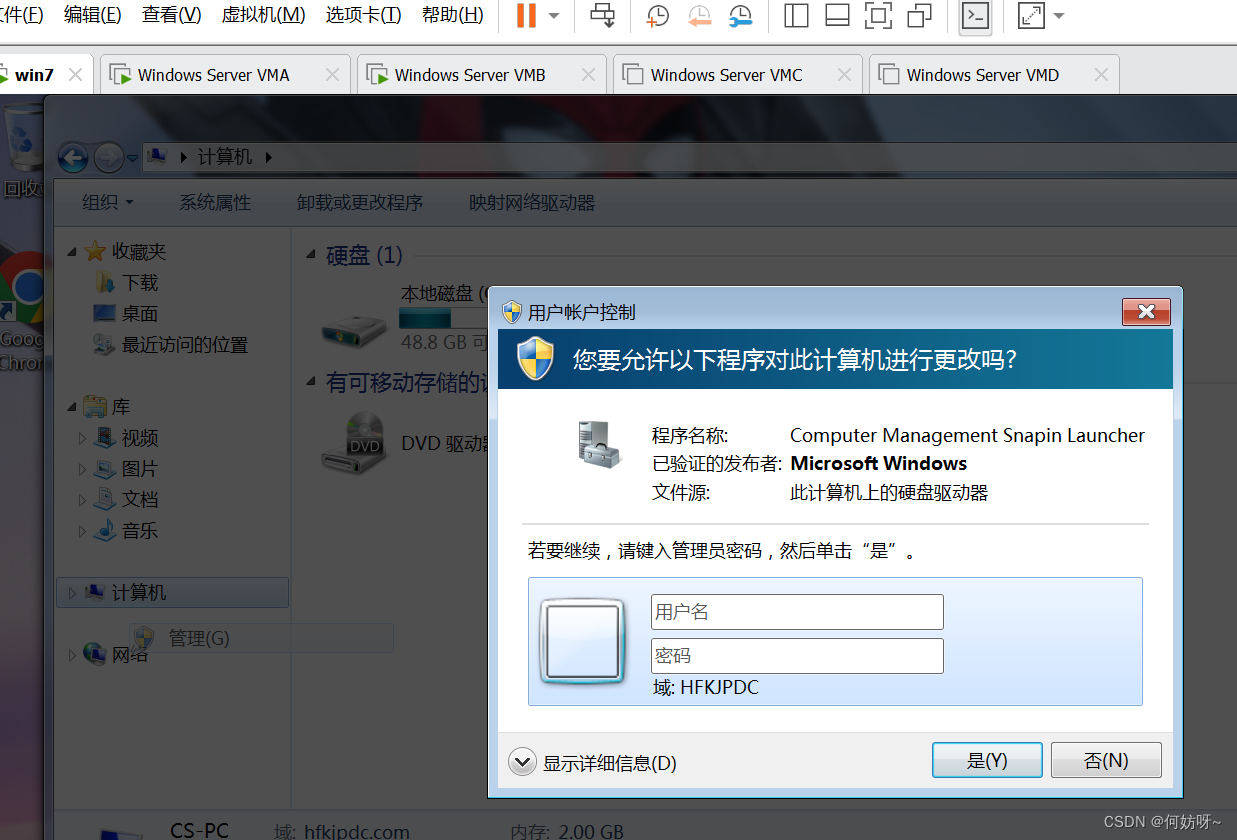Close the 用户帐户控制 dialog with the X

(1146, 312)
